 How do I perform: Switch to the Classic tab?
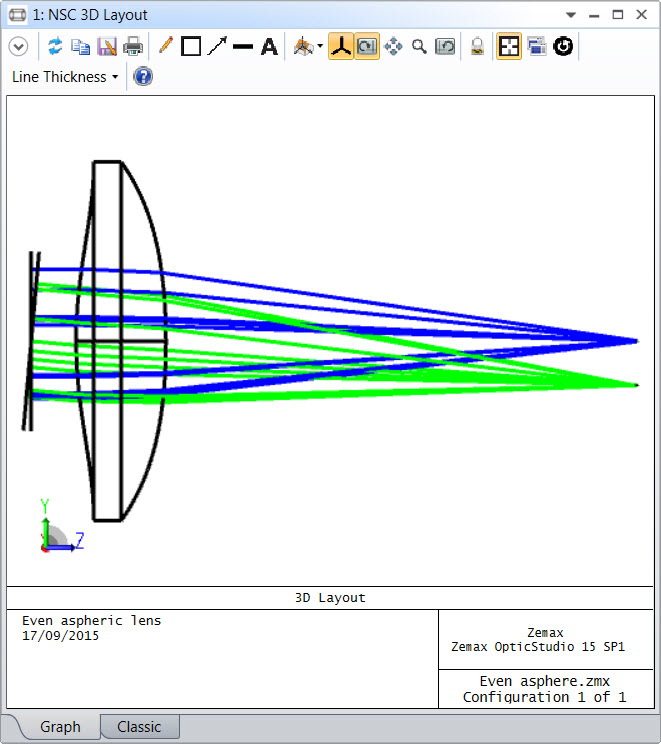[140, 726]
